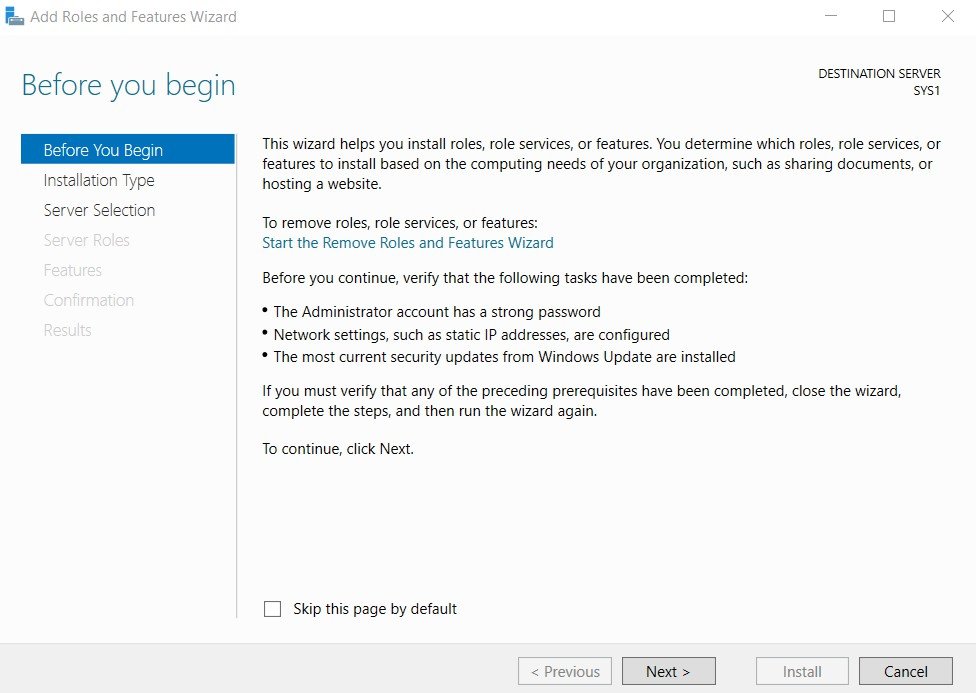The image size is (976, 693).
Task: Start the Remove Roles and Features Wizard
Action: pyautogui.click(x=408, y=243)
